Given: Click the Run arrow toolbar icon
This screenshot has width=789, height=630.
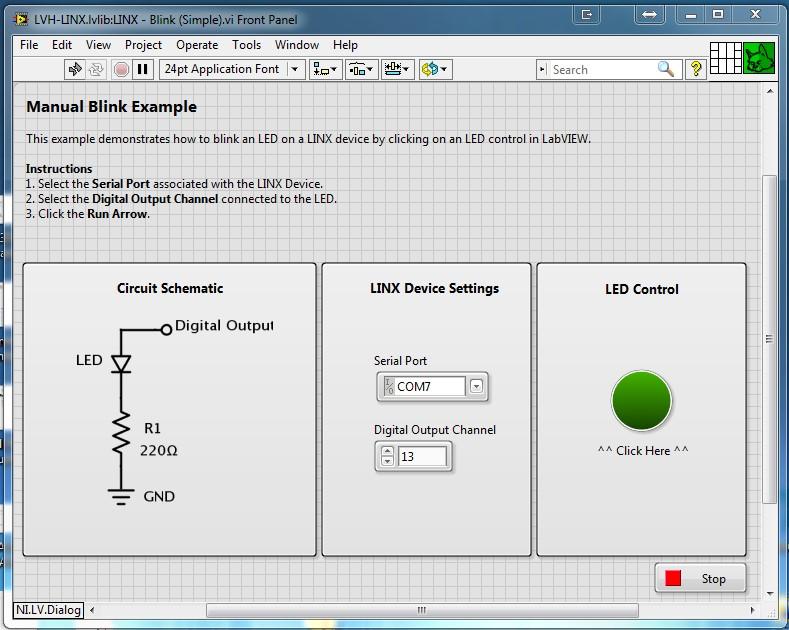Looking at the screenshot, I should 75,69.
